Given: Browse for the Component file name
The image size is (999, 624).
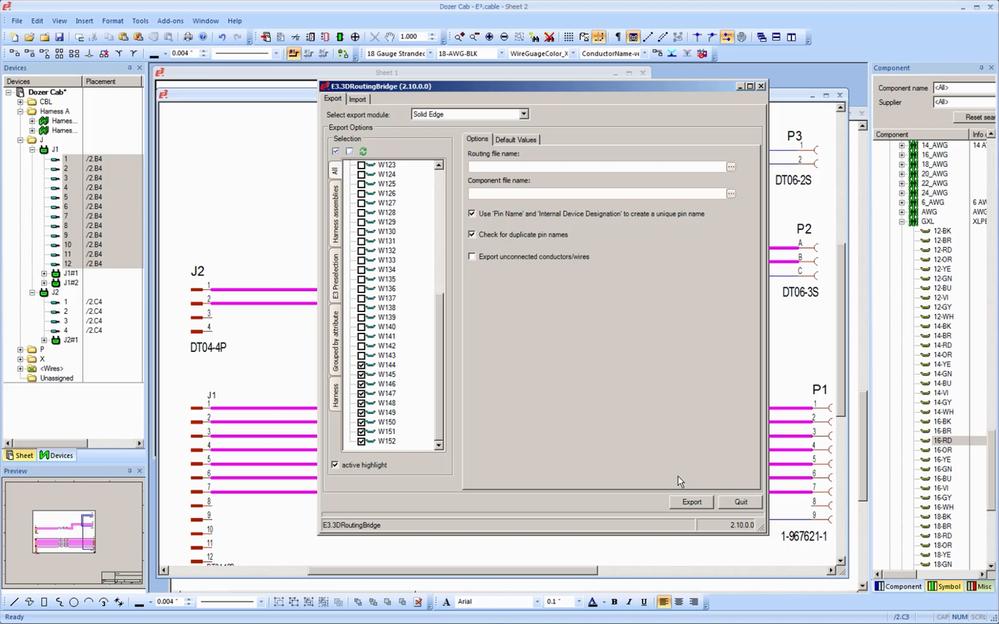Looking at the screenshot, I should tap(731, 194).
